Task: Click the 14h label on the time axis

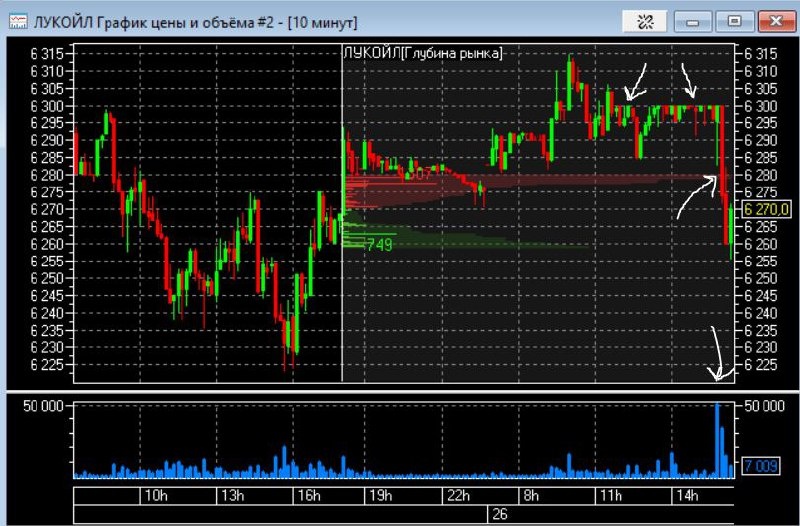Action: [x=687, y=495]
